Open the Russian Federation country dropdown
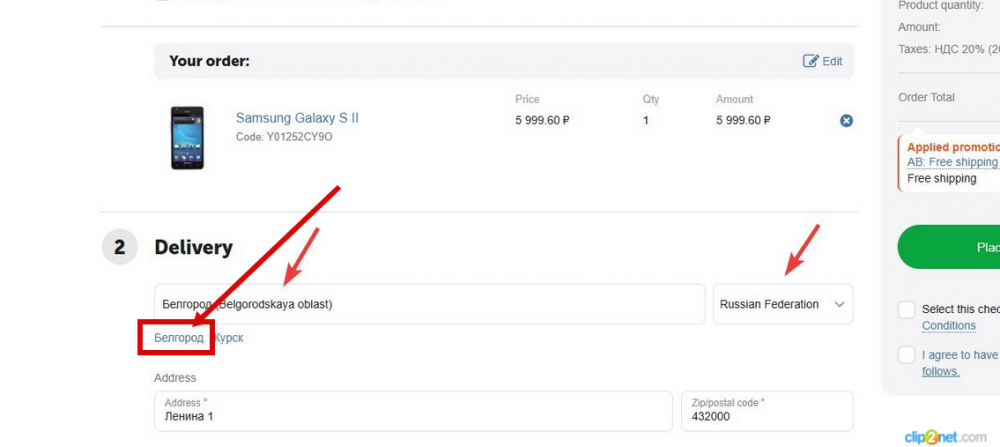 point(783,304)
